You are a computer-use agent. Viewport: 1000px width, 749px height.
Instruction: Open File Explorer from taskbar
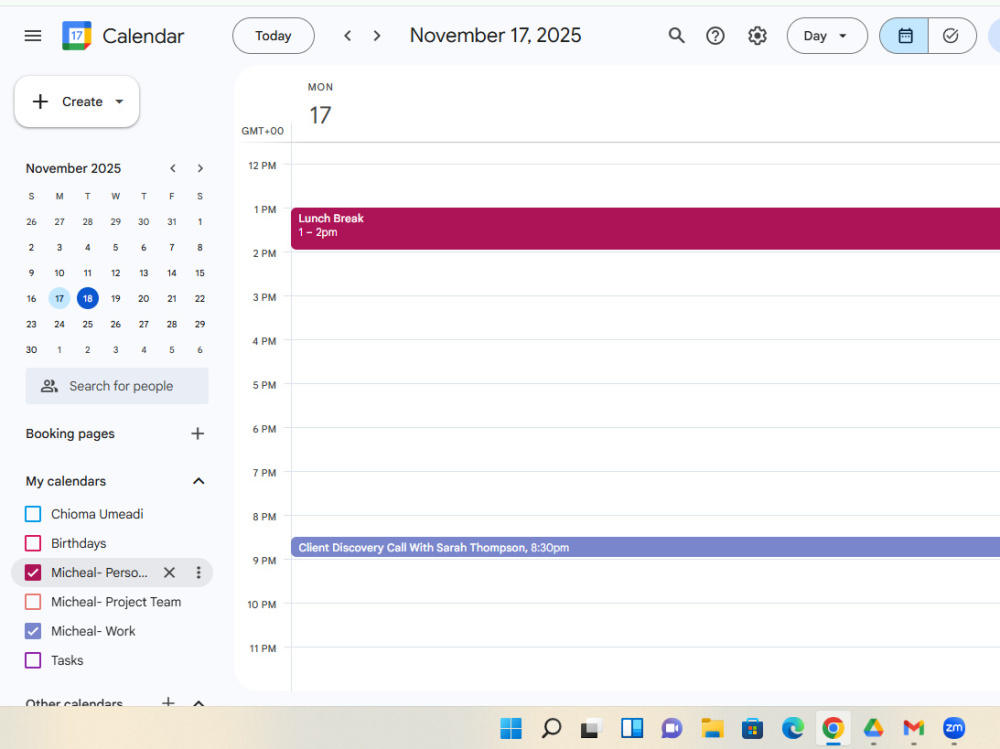(x=712, y=728)
